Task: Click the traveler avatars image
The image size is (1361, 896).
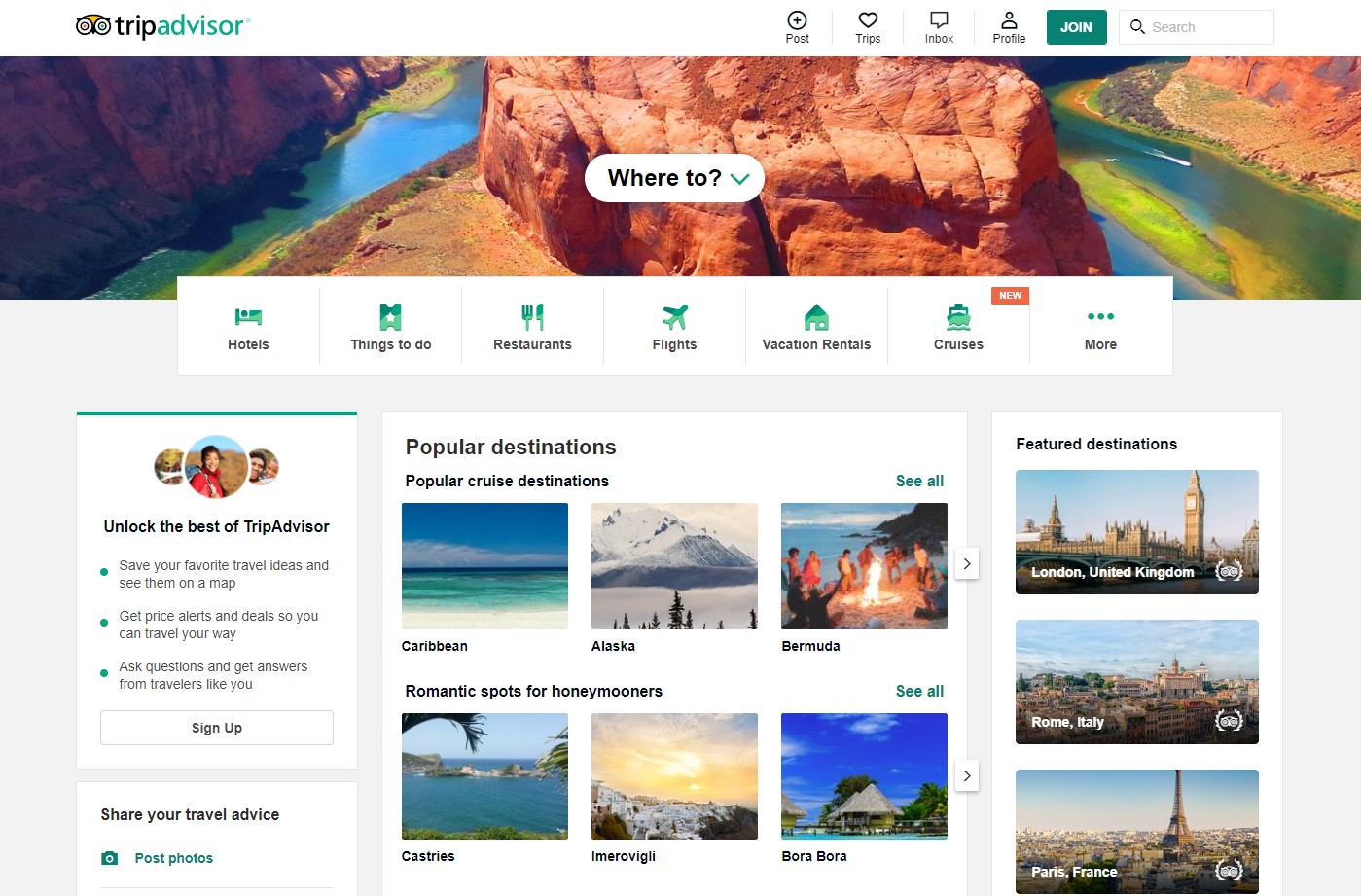Action: click(x=217, y=467)
